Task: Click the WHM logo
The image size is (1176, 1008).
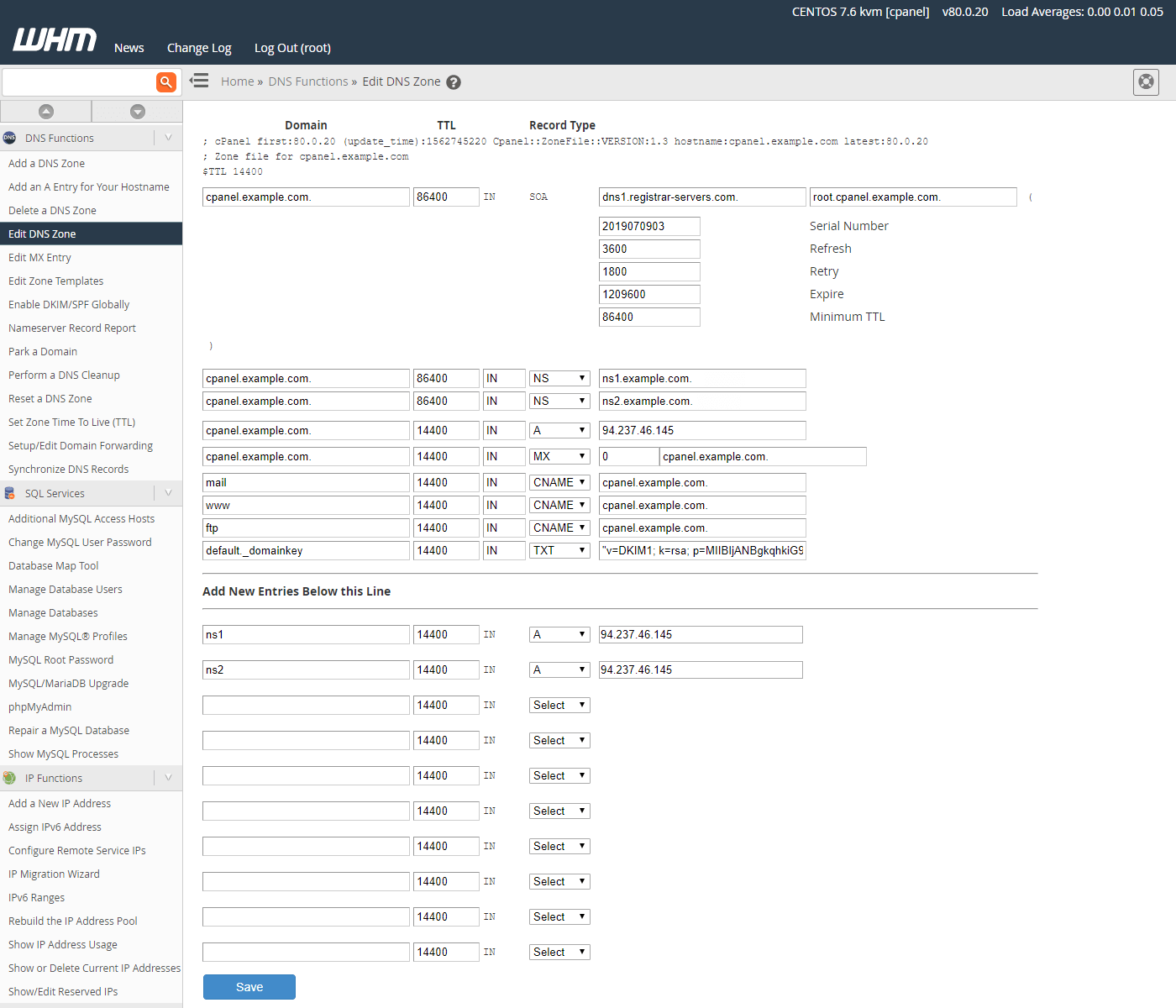Action: pos(55,39)
